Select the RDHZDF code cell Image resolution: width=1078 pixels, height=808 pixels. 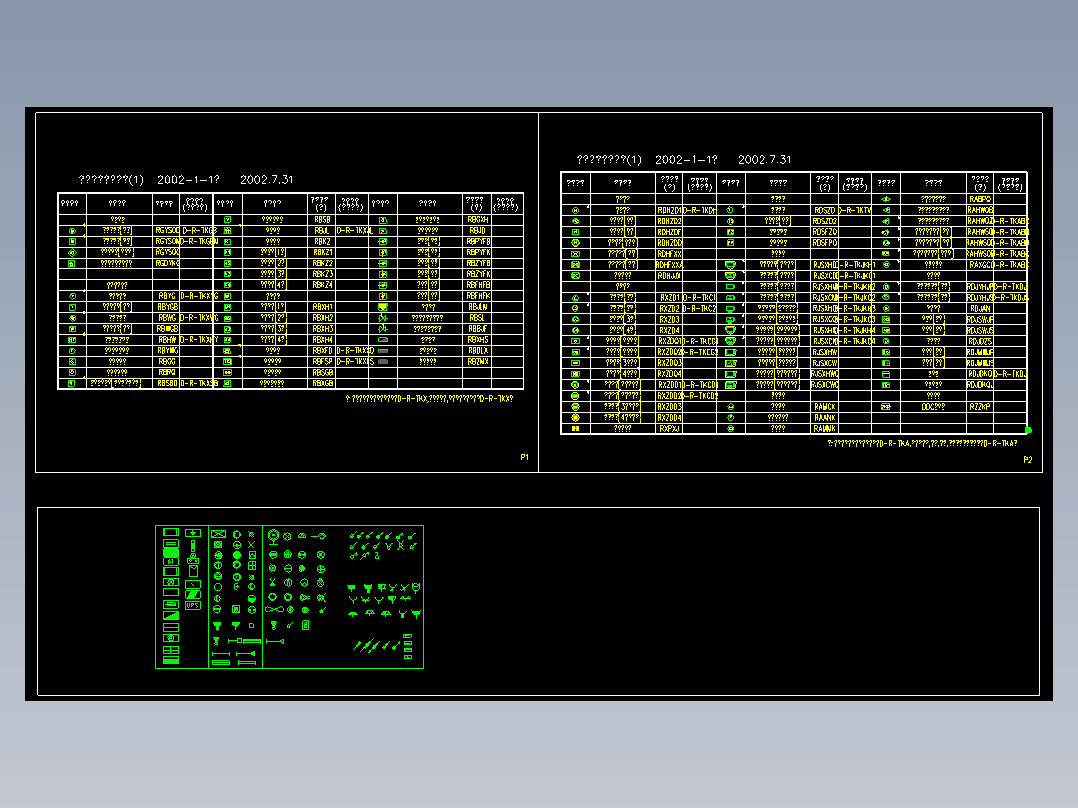pos(669,232)
